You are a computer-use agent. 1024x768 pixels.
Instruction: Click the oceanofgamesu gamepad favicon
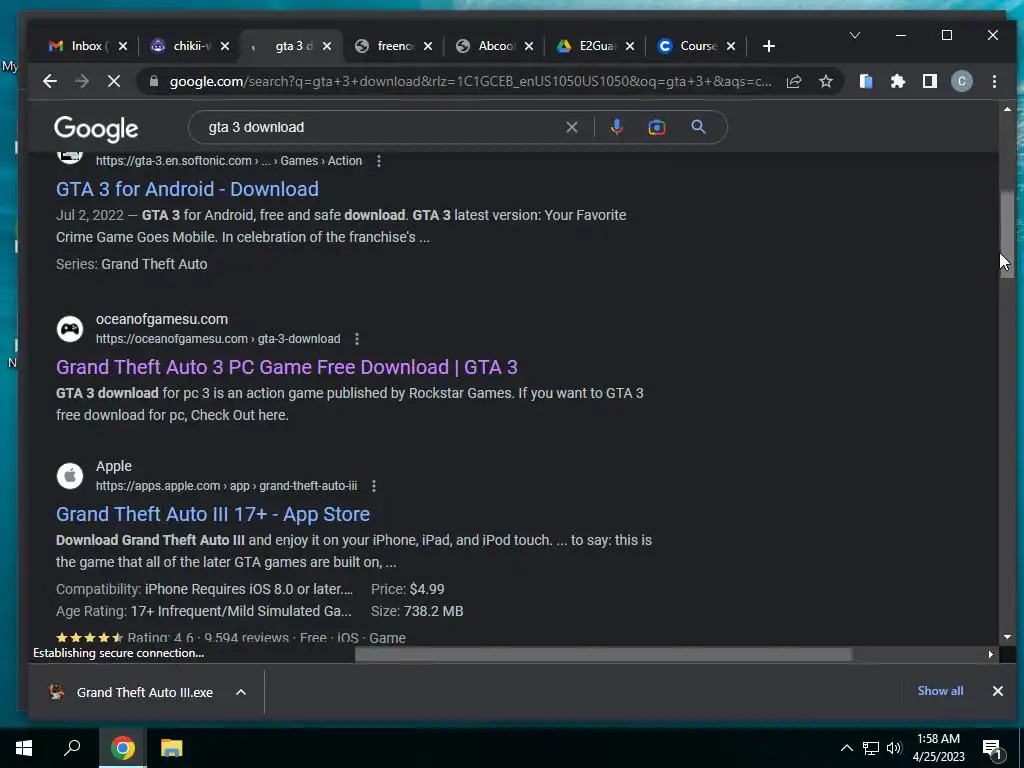click(x=70, y=328)
